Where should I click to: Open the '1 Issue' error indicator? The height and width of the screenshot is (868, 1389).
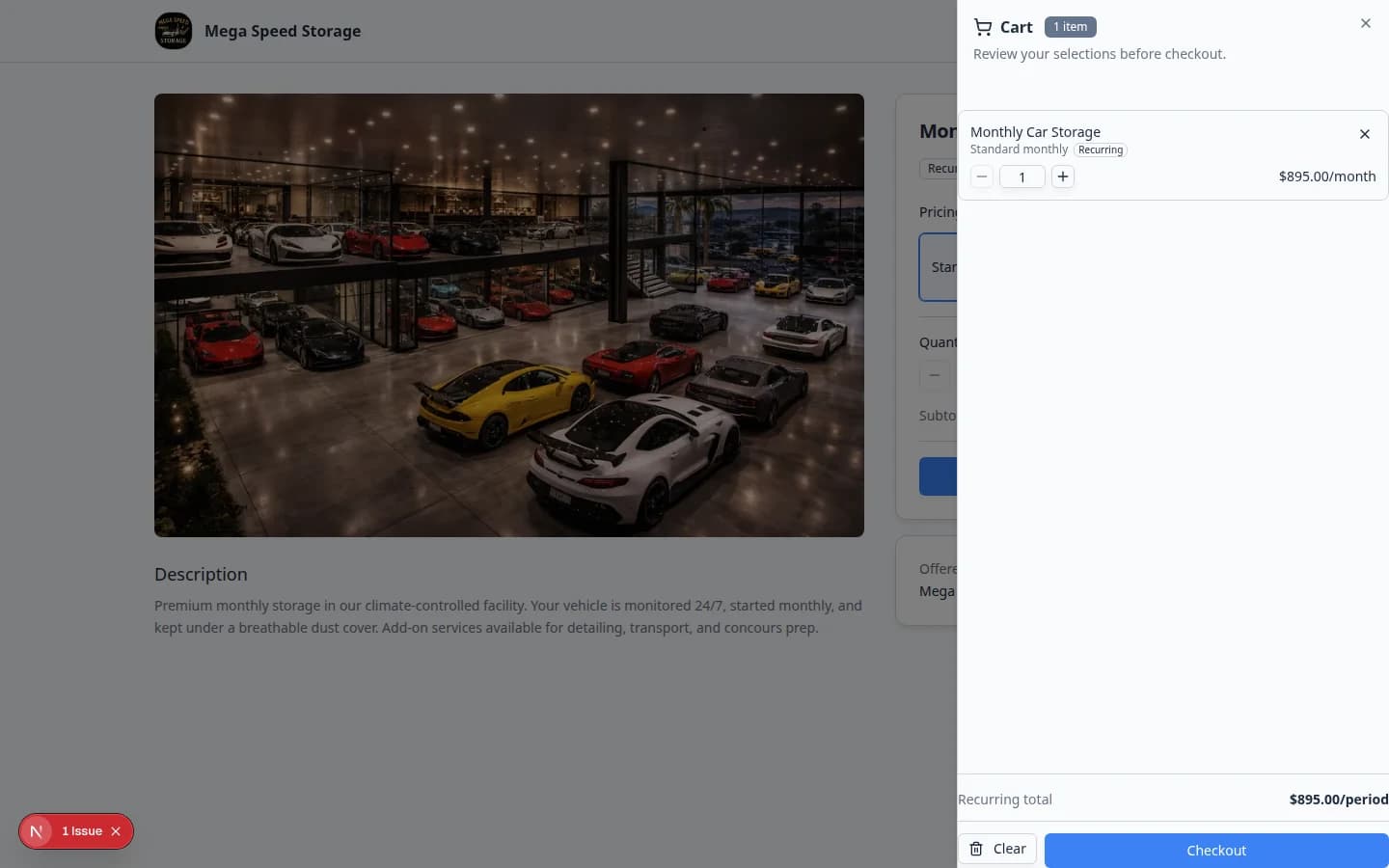click(x=82, y=831)
